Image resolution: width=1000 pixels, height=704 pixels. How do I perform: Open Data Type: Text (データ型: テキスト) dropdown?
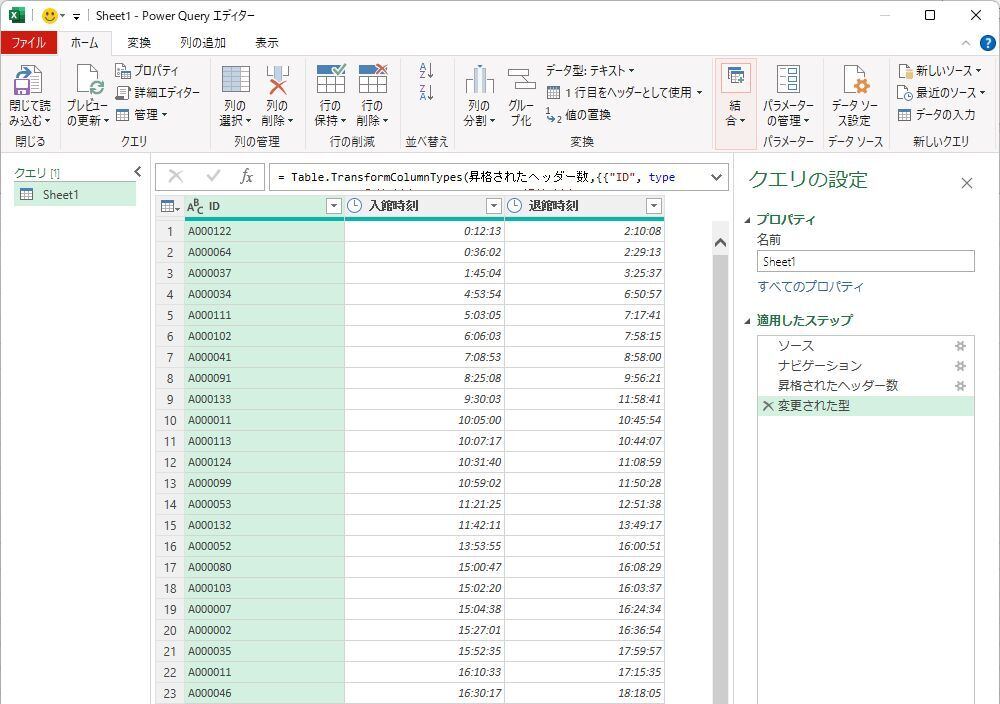[590, 70]
